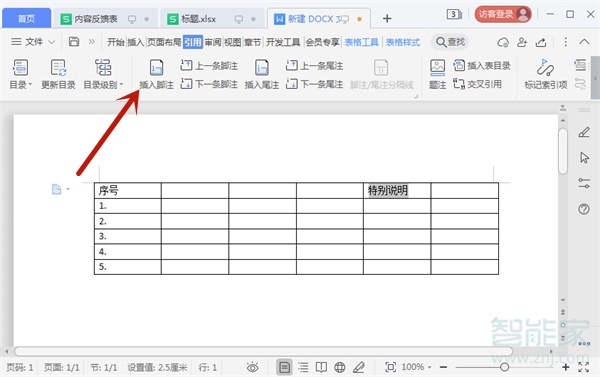The image size is (600, 377).
Task: Select reading view book icon in status bar
Action: (321, 367)
